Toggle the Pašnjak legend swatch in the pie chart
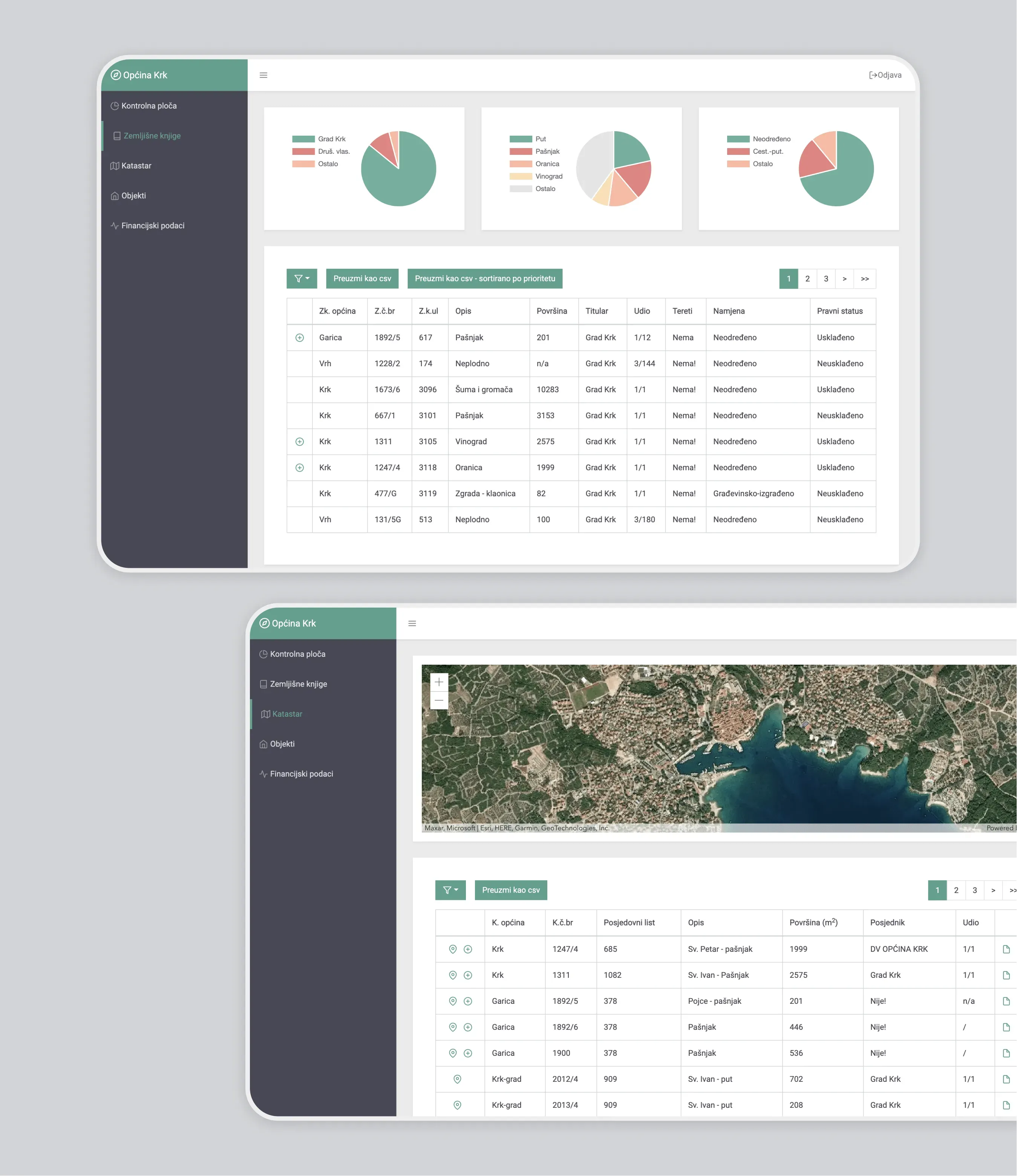 pyautogui.click(x=520, y=151)
